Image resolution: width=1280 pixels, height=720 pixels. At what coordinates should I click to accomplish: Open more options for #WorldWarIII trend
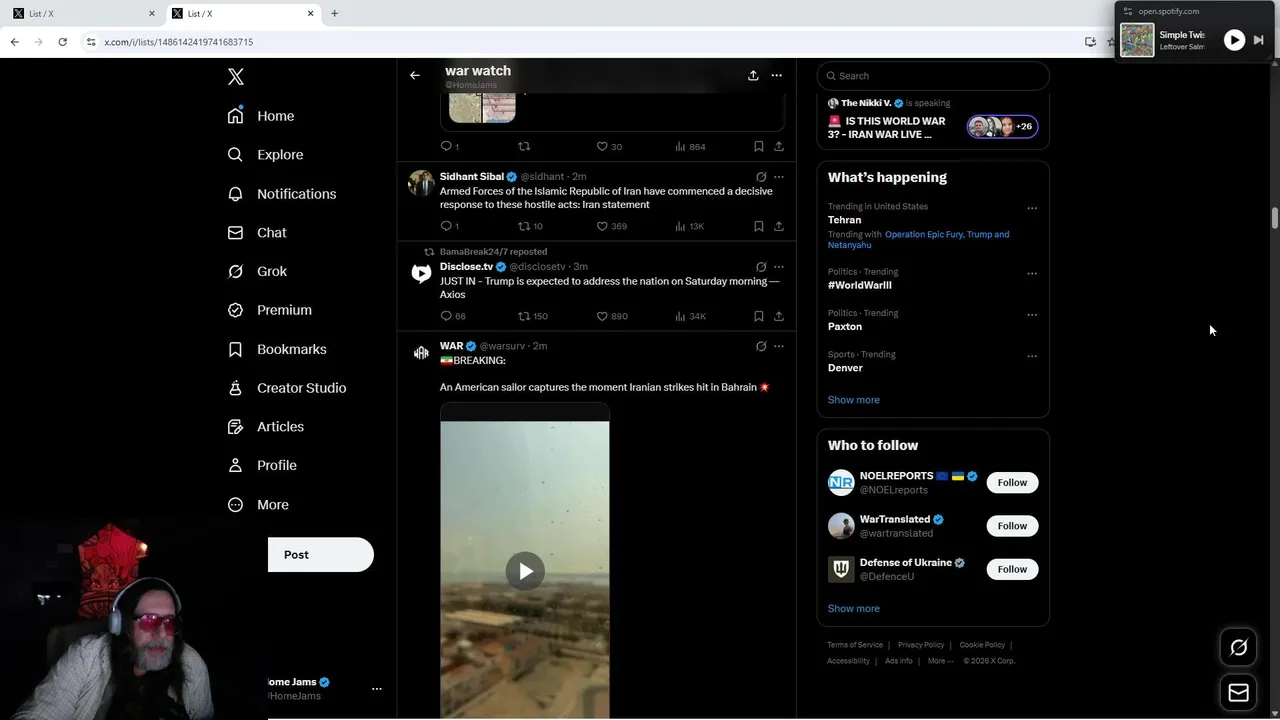1032,273
